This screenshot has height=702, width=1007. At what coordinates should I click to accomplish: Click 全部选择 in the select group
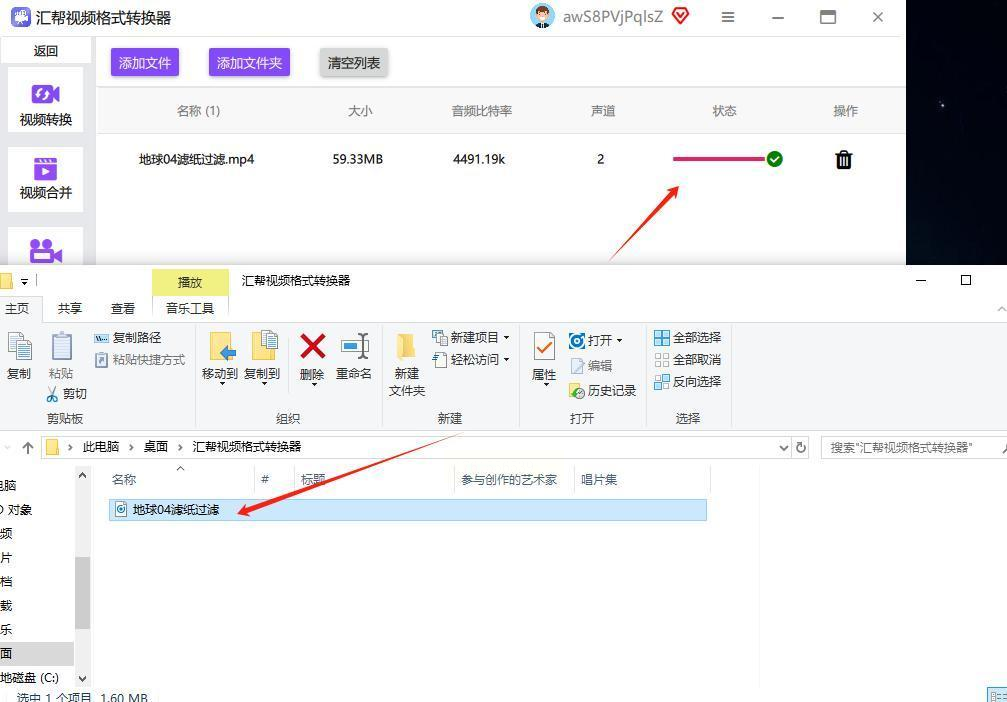pos(687,338)
